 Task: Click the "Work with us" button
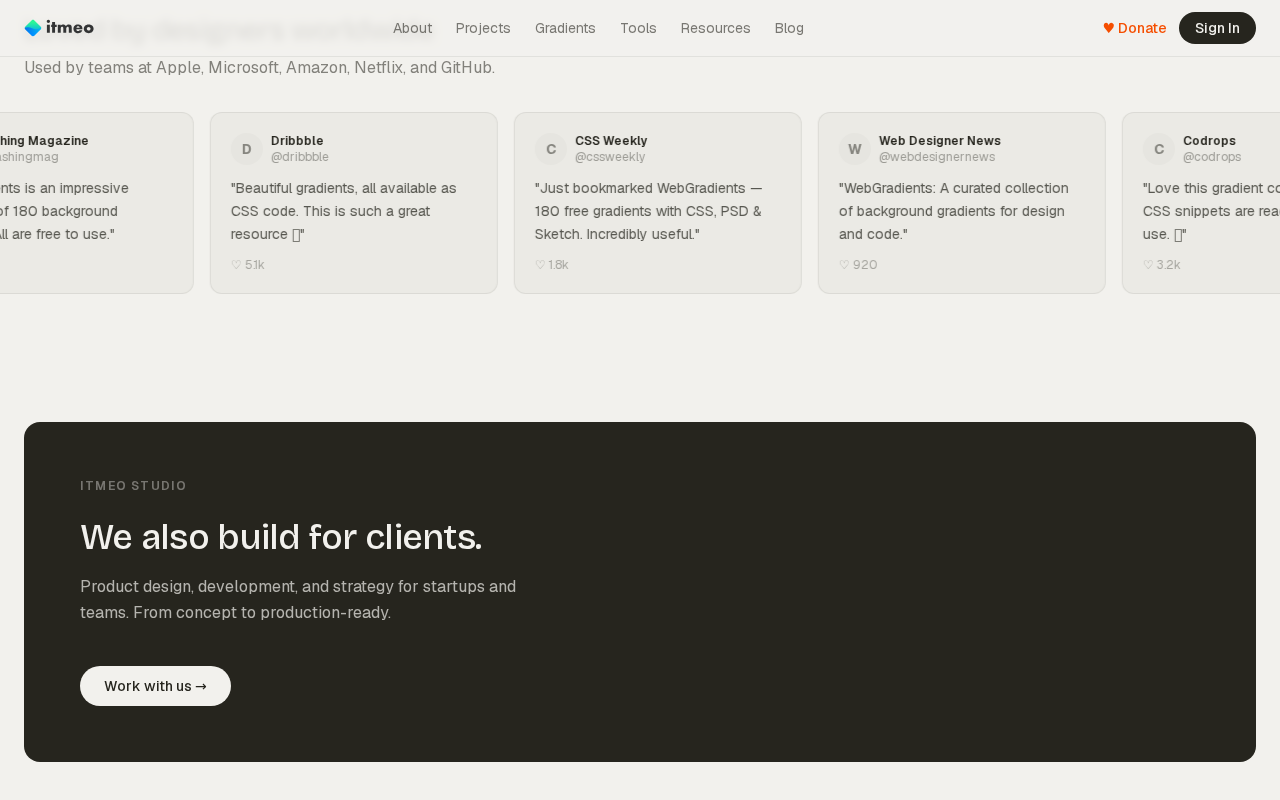155,686
